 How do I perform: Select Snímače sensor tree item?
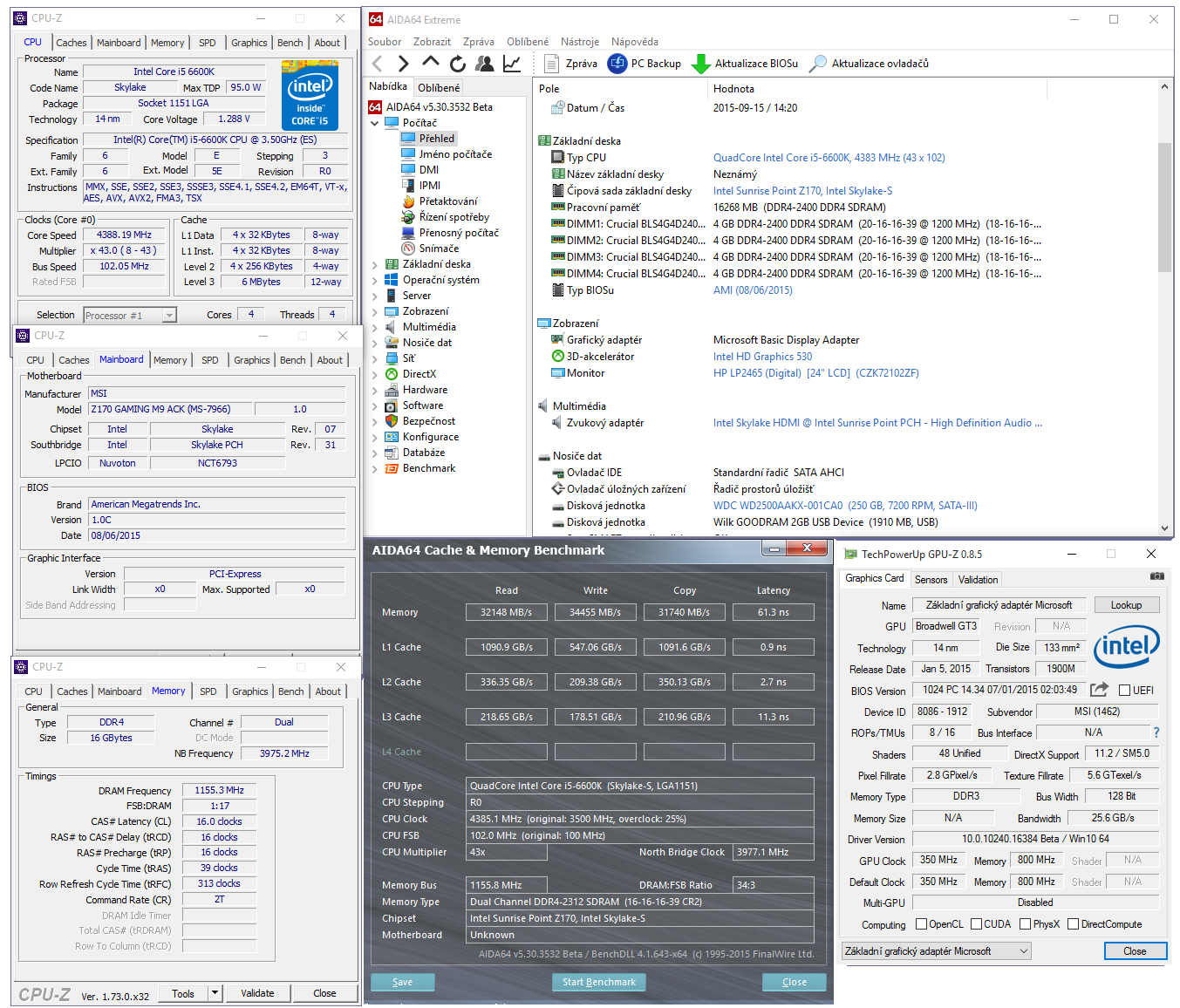pyautogui.click(x=430, y=249)
